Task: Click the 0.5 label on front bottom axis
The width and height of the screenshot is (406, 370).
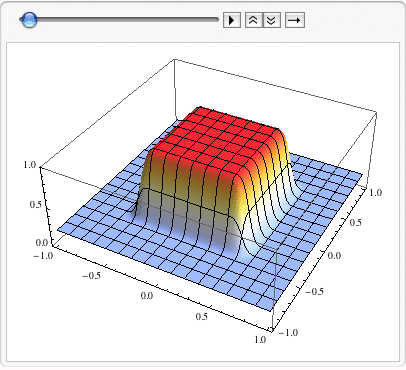Action: [x=202, y=316]
